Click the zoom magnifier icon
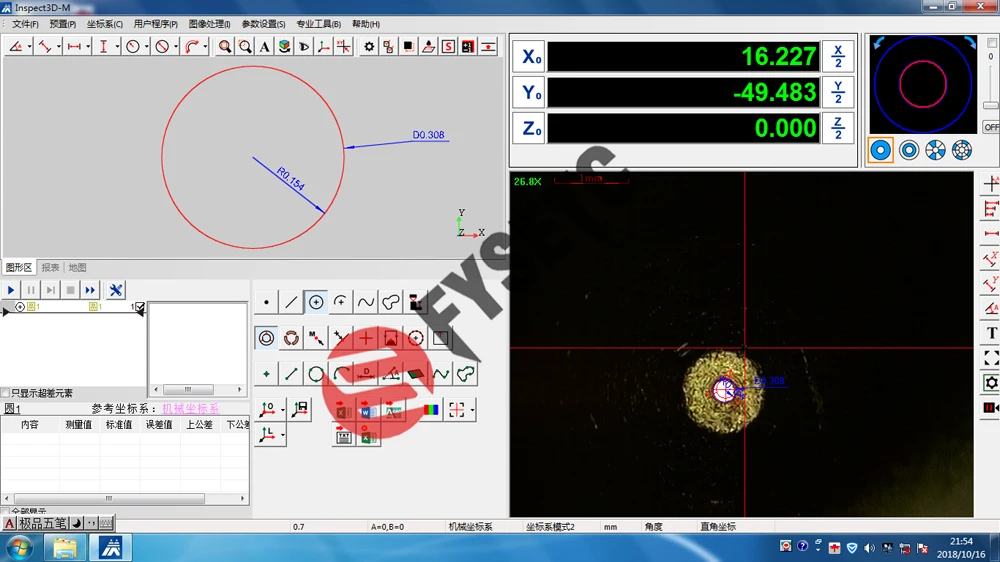The width and height of the screenshot is (1000, 562). click(x=224, y=47)
